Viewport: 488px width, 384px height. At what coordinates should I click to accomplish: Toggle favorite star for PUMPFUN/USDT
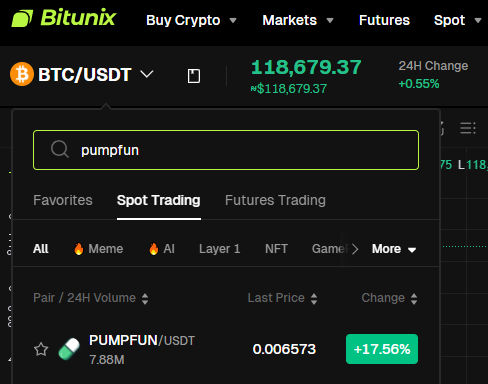41,349
